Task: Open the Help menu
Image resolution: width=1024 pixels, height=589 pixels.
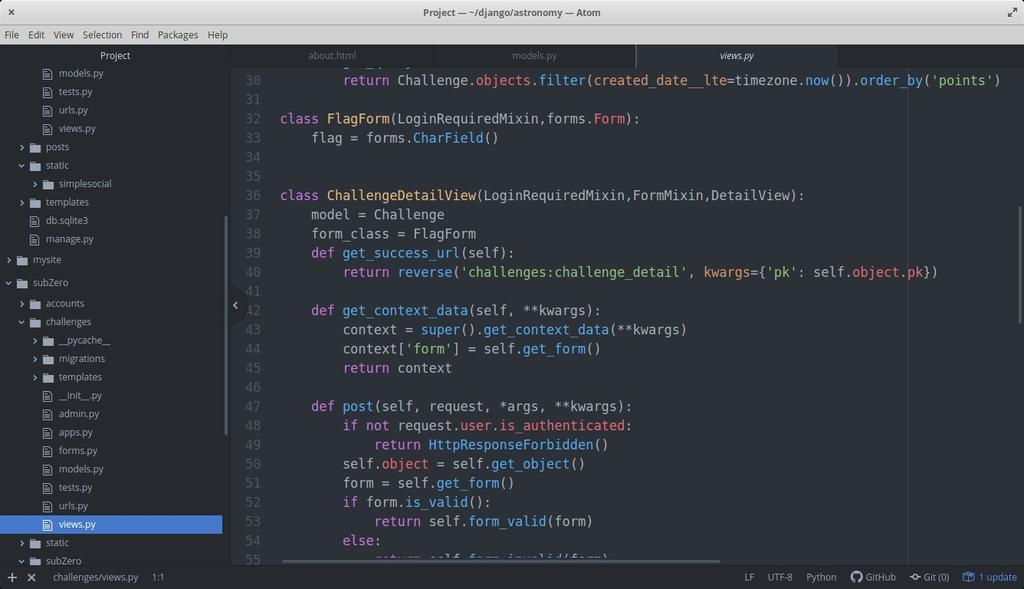Action: (217, 35)
